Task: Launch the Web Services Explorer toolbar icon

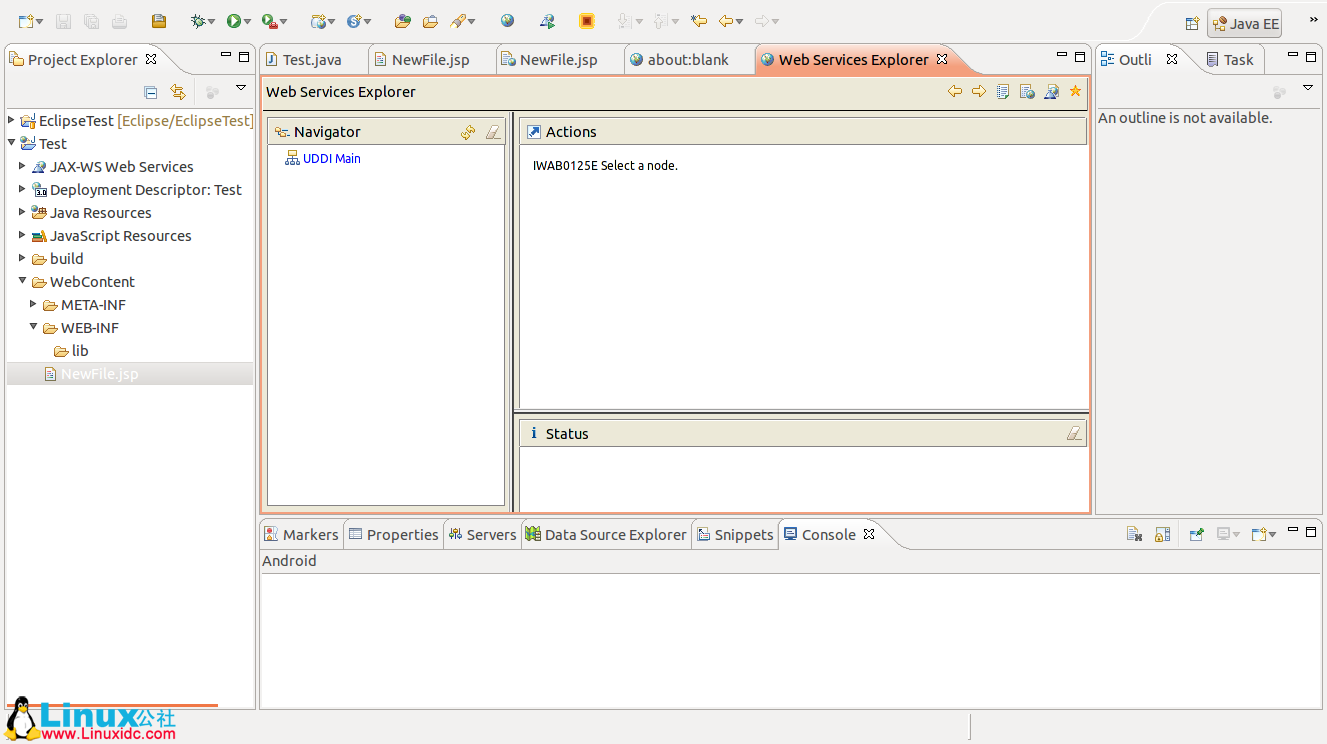Action: 546,21
